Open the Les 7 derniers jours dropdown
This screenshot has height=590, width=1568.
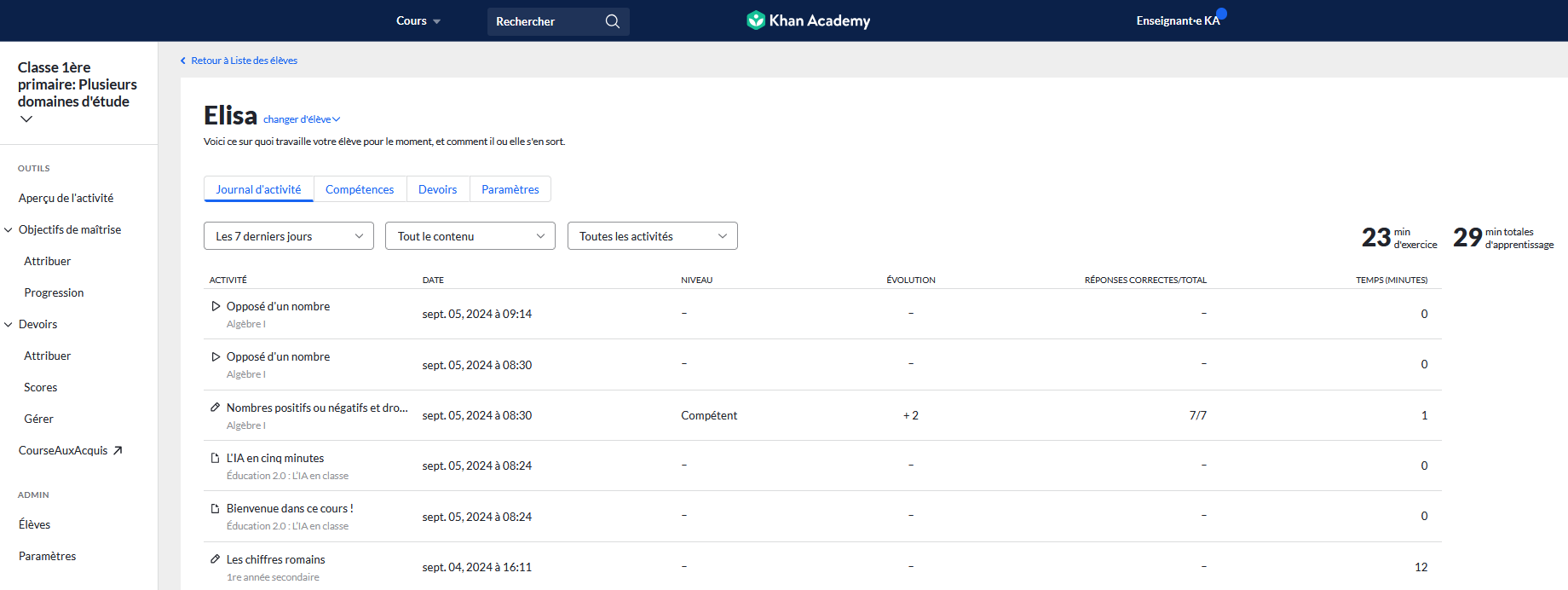tap(288, 236)
